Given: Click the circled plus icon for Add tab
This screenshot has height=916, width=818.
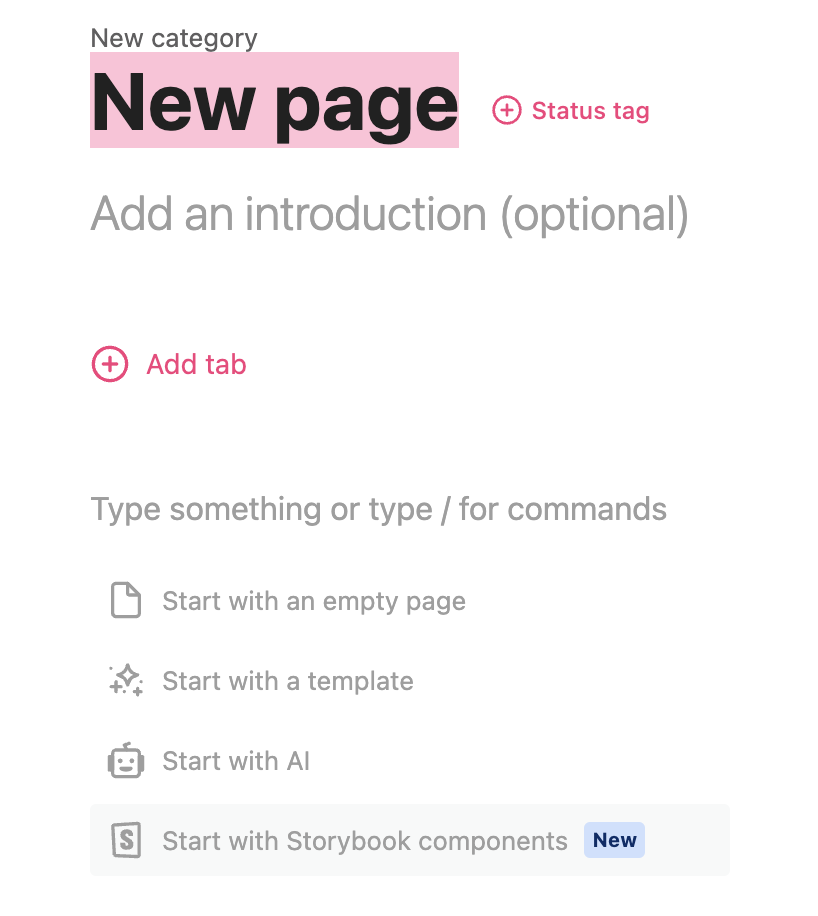Looking at the screenshot, I should coord(110,364).
